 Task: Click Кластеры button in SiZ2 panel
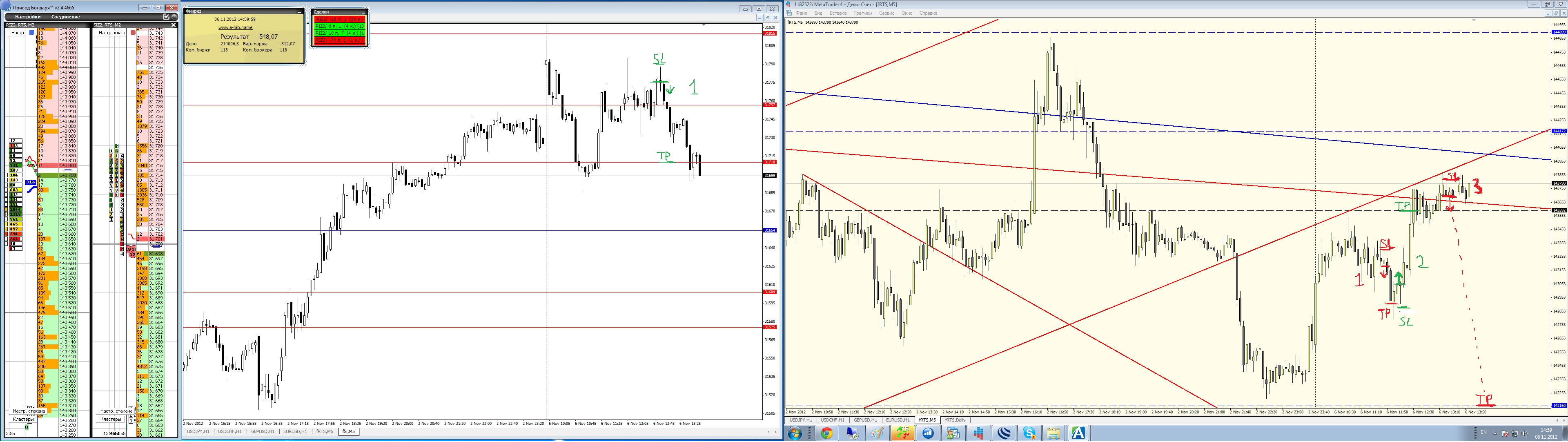point(111,419)
